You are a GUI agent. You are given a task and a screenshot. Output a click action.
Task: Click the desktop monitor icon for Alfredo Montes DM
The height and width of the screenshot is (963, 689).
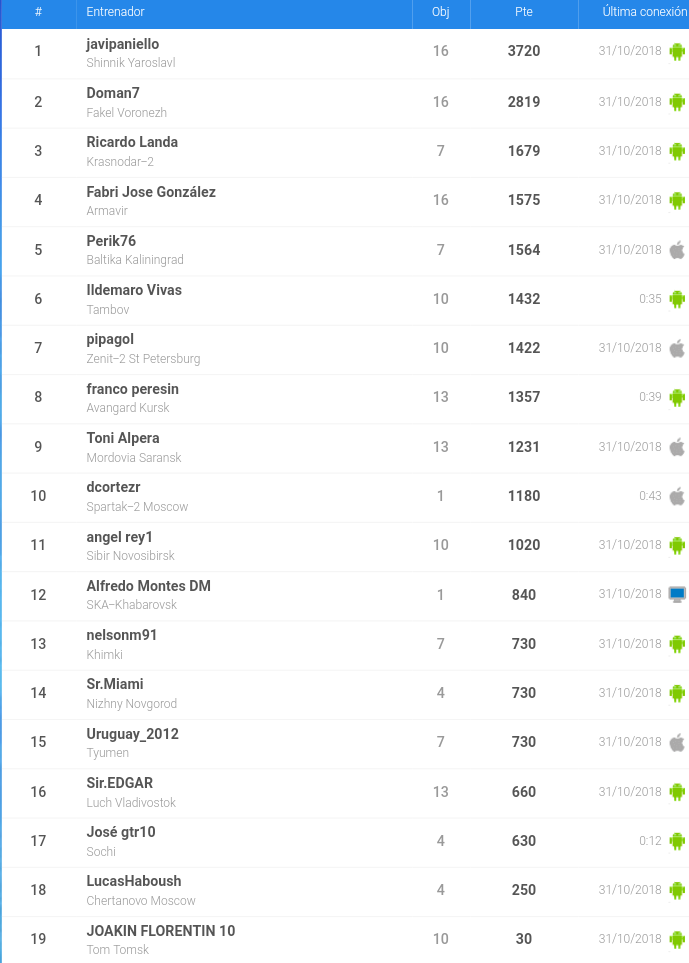[x=677, y=594]
